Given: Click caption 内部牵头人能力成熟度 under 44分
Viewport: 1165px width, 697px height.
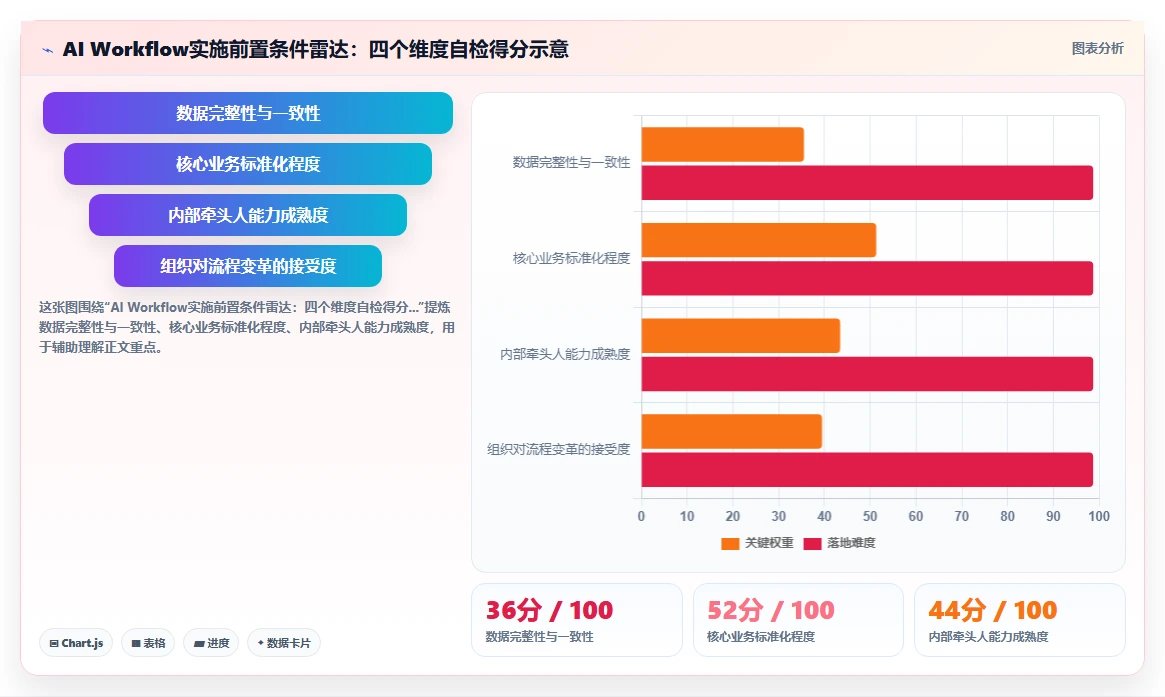Looking at the screenshot, I should click(988, 637).
